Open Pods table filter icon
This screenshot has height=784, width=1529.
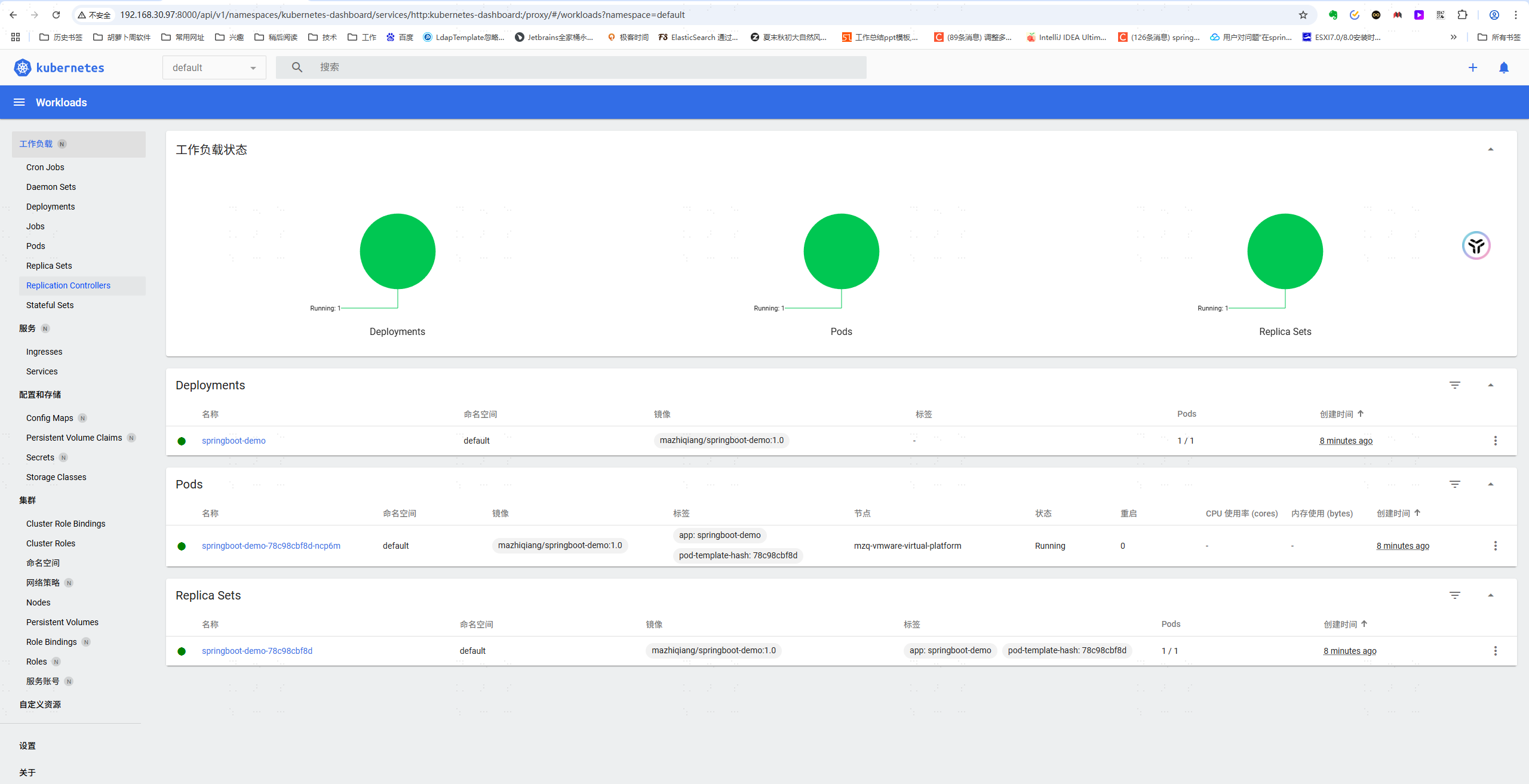point(1454,484)
